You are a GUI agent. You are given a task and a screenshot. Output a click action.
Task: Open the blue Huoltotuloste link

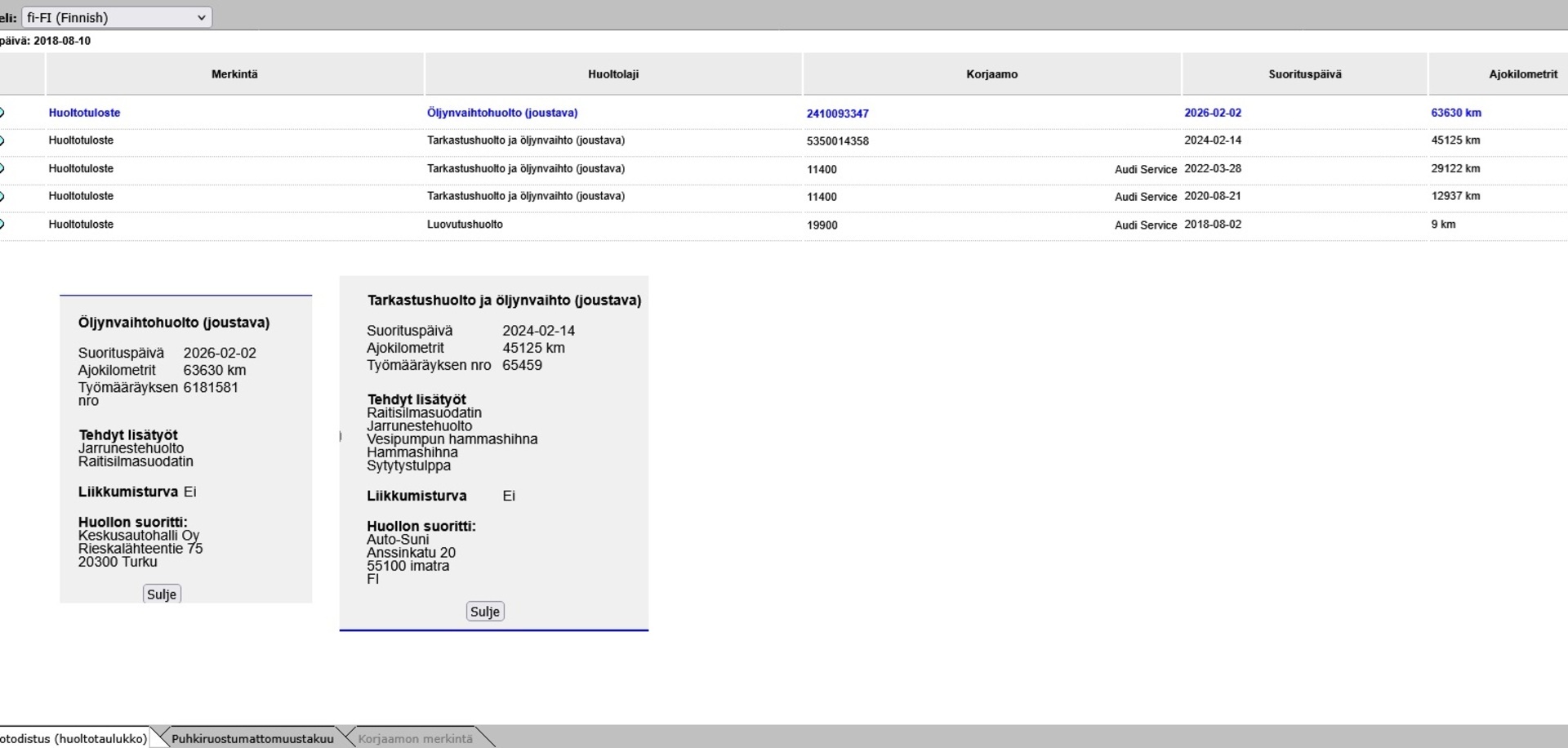pyautogui.click(x=84, y=113)
